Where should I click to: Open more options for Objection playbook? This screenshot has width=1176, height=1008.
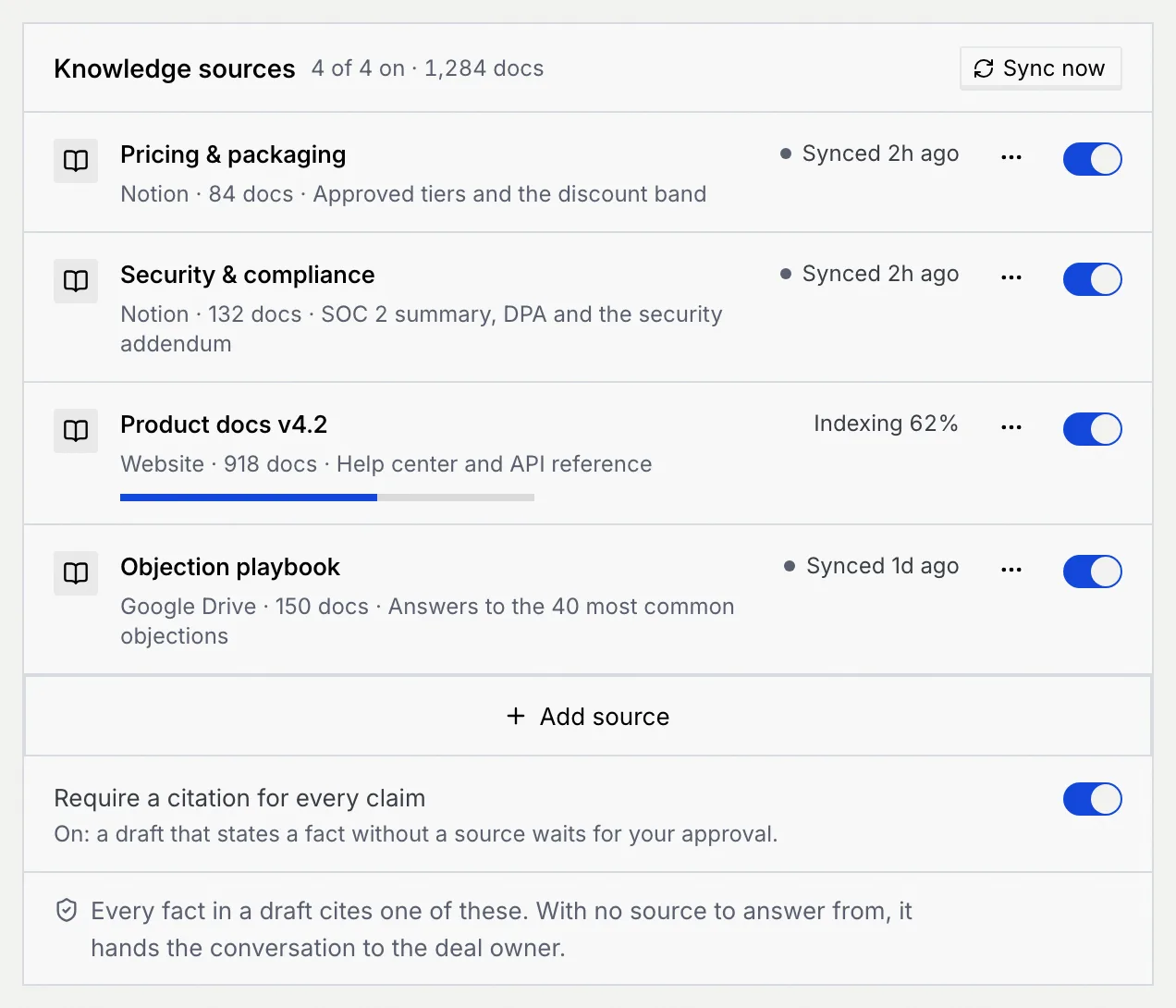pos(1011,571)
